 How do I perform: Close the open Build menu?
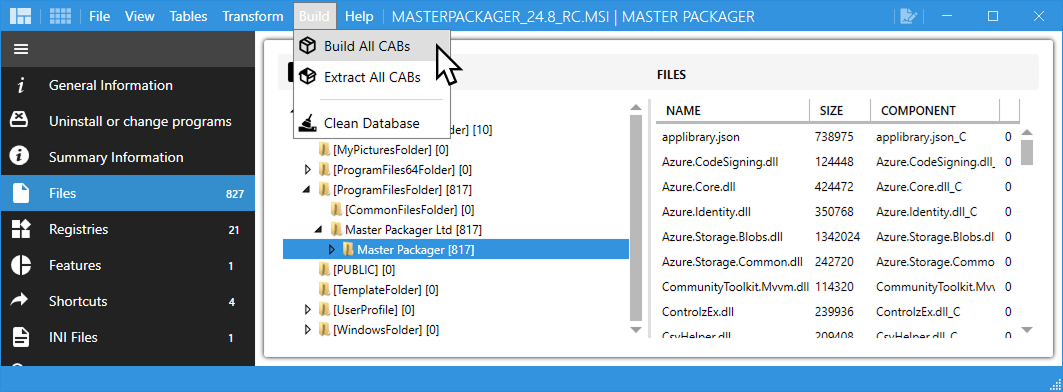(315, 16)
